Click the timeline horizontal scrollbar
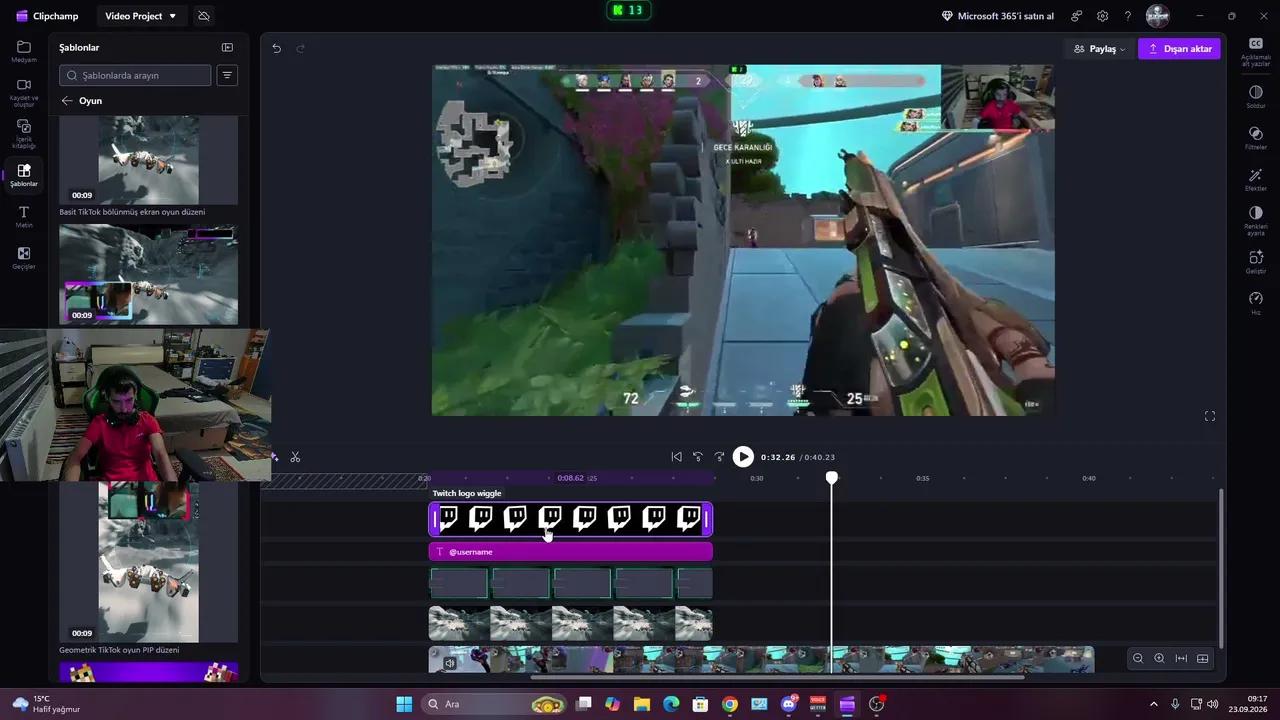1280x720 pixels. tap(777, 677)
